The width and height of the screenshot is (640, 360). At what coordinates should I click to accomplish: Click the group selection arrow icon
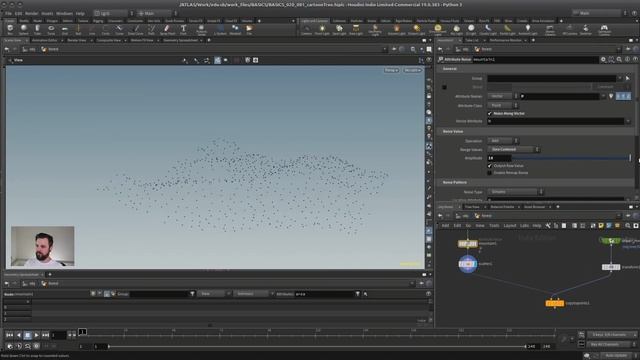tap(628, 78)
